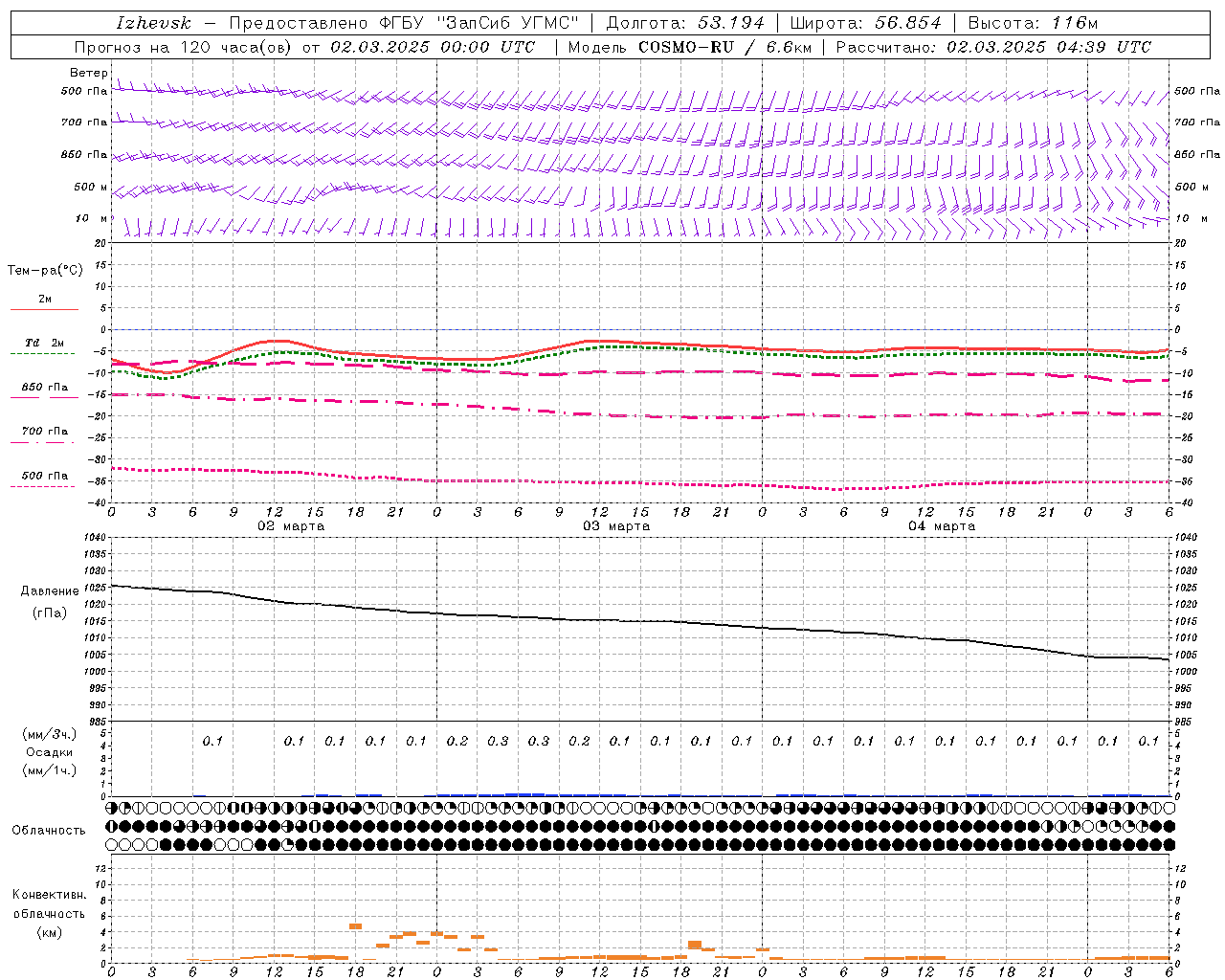The width and height of the screenshot is (1225, 980).
Task: Select the "Облачность" cloud cover label
Action: coord(49,831)
